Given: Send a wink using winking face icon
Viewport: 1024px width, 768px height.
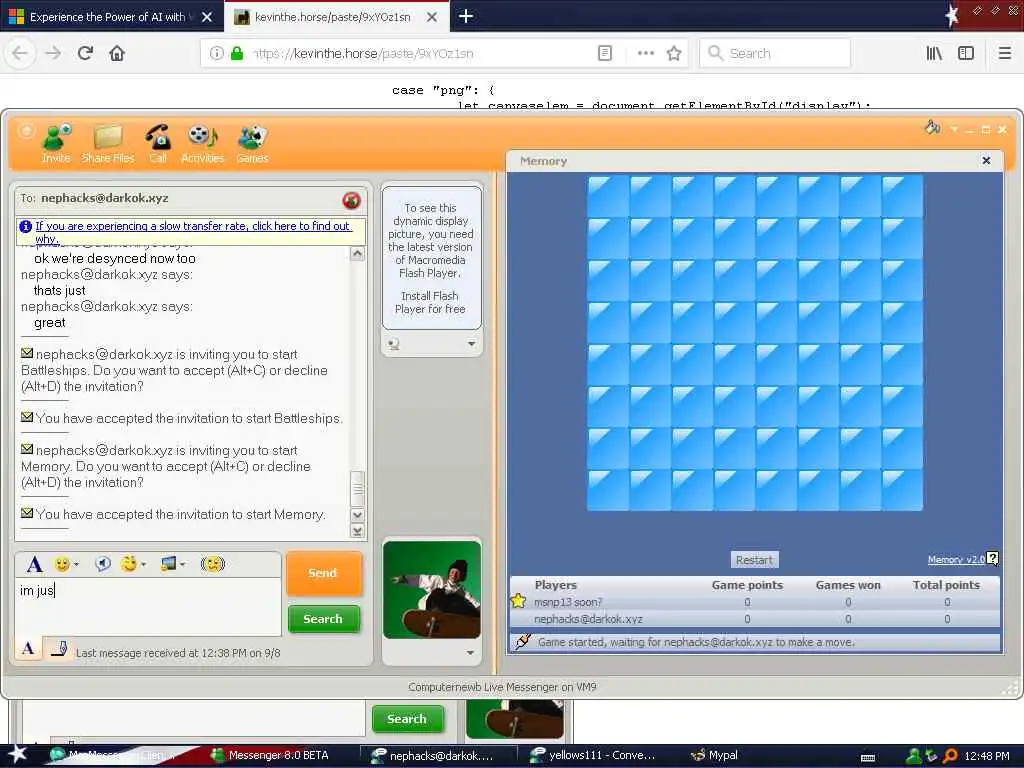Looking at the screenshot, I should pos(129,564).
